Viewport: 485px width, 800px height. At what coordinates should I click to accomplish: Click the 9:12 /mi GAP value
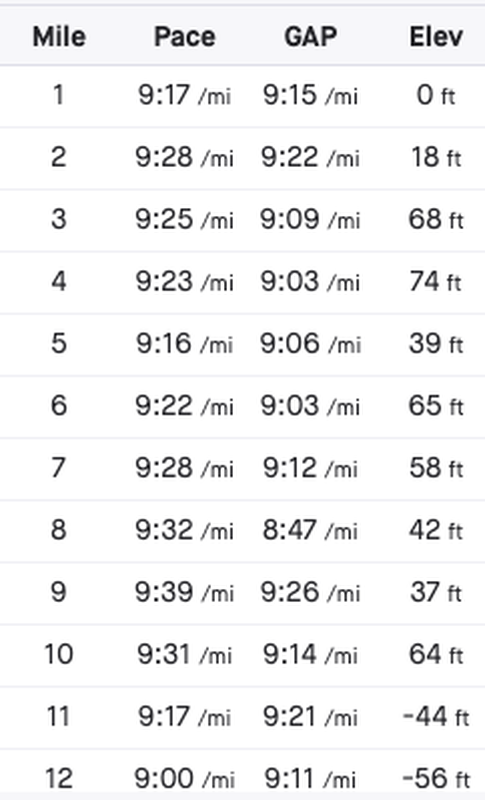click(311, 468)
